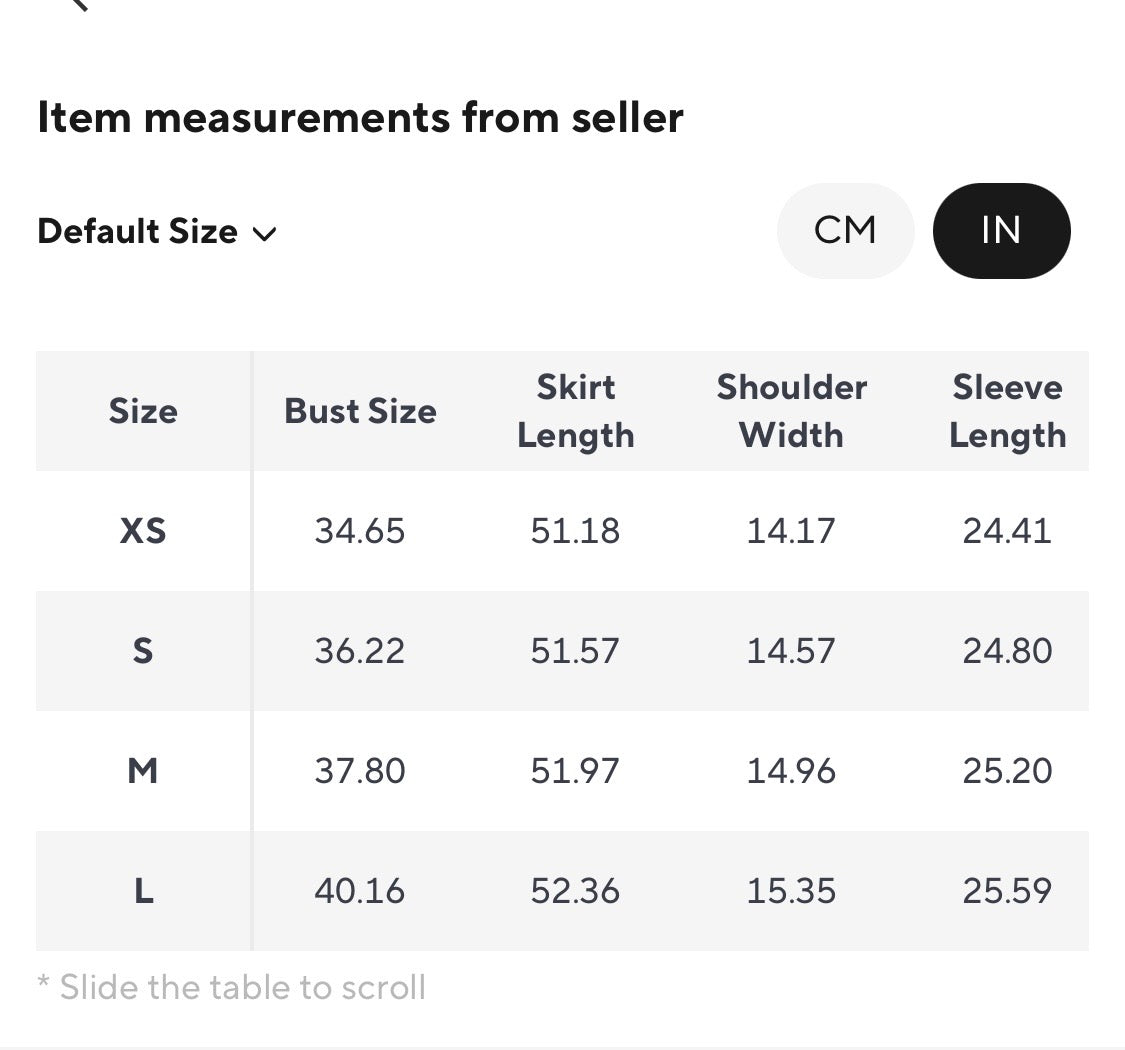The height and width of the screenshot is (1050, 1125).
Task: Select the M size row
Action: (562, 771)
